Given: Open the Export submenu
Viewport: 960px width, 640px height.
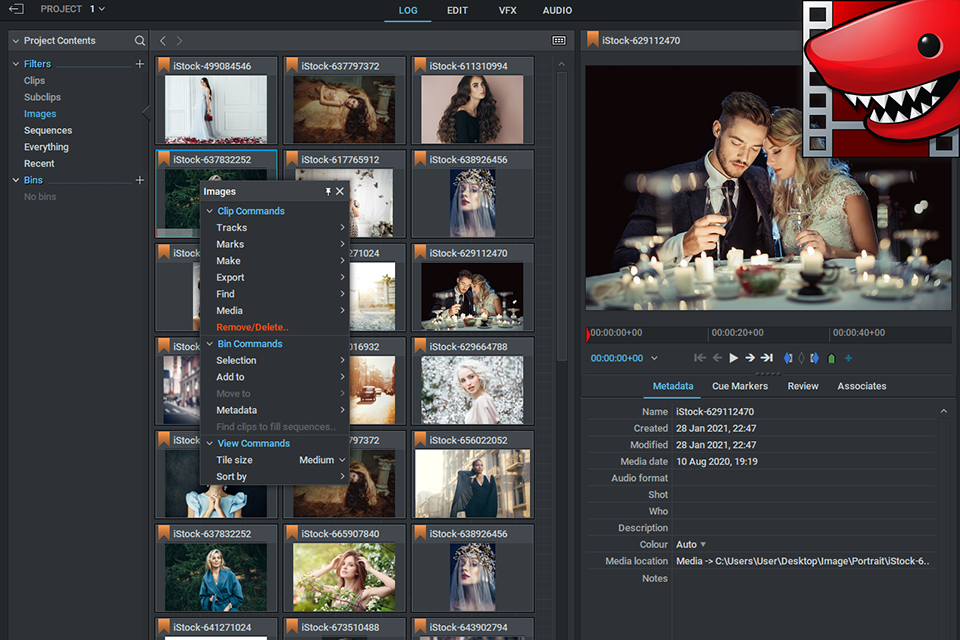Looking at the screenshot, I should pos(275,277).
